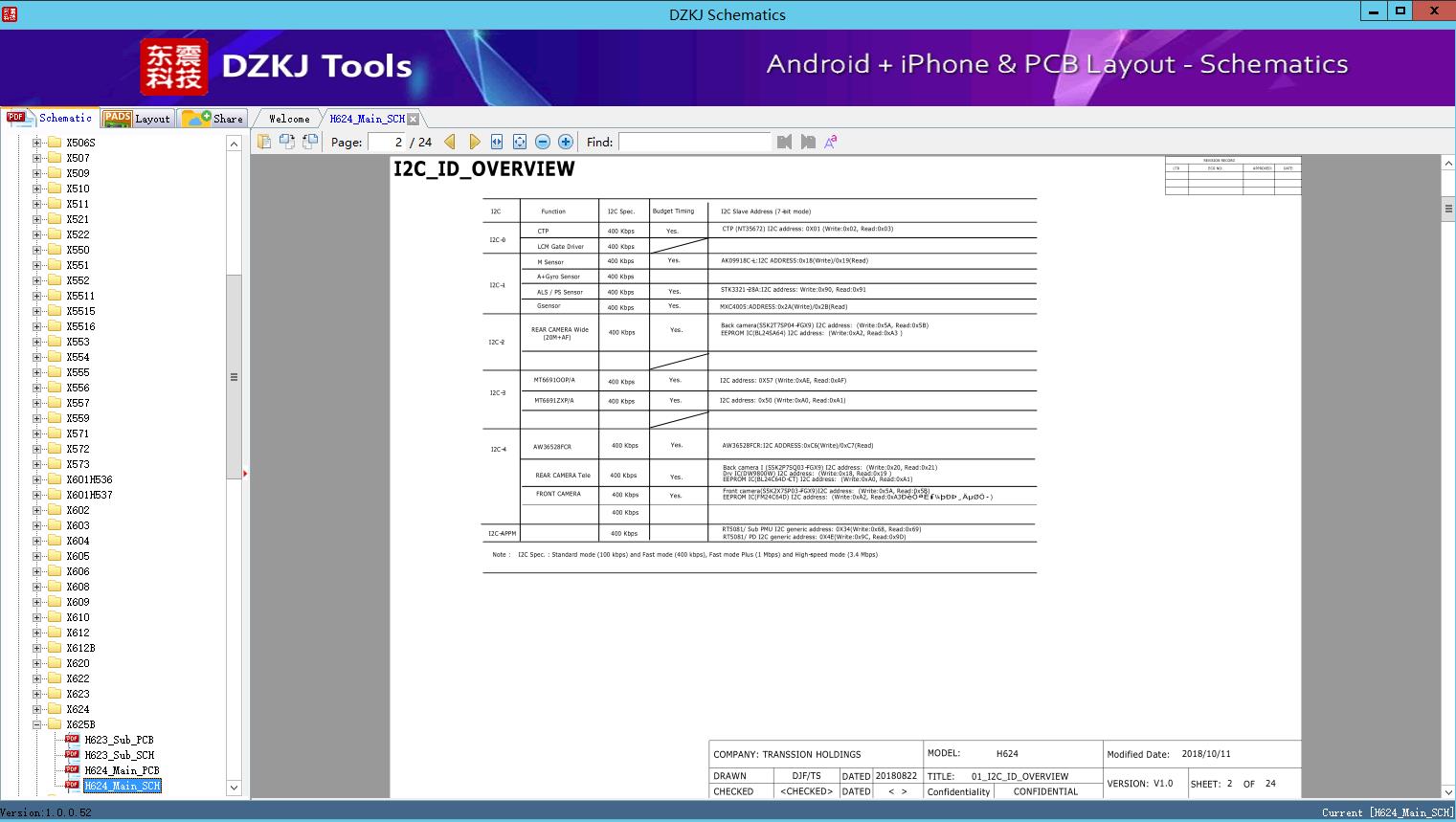
Task: Click the copy pages toolbar icon
Action: point(263,142)
